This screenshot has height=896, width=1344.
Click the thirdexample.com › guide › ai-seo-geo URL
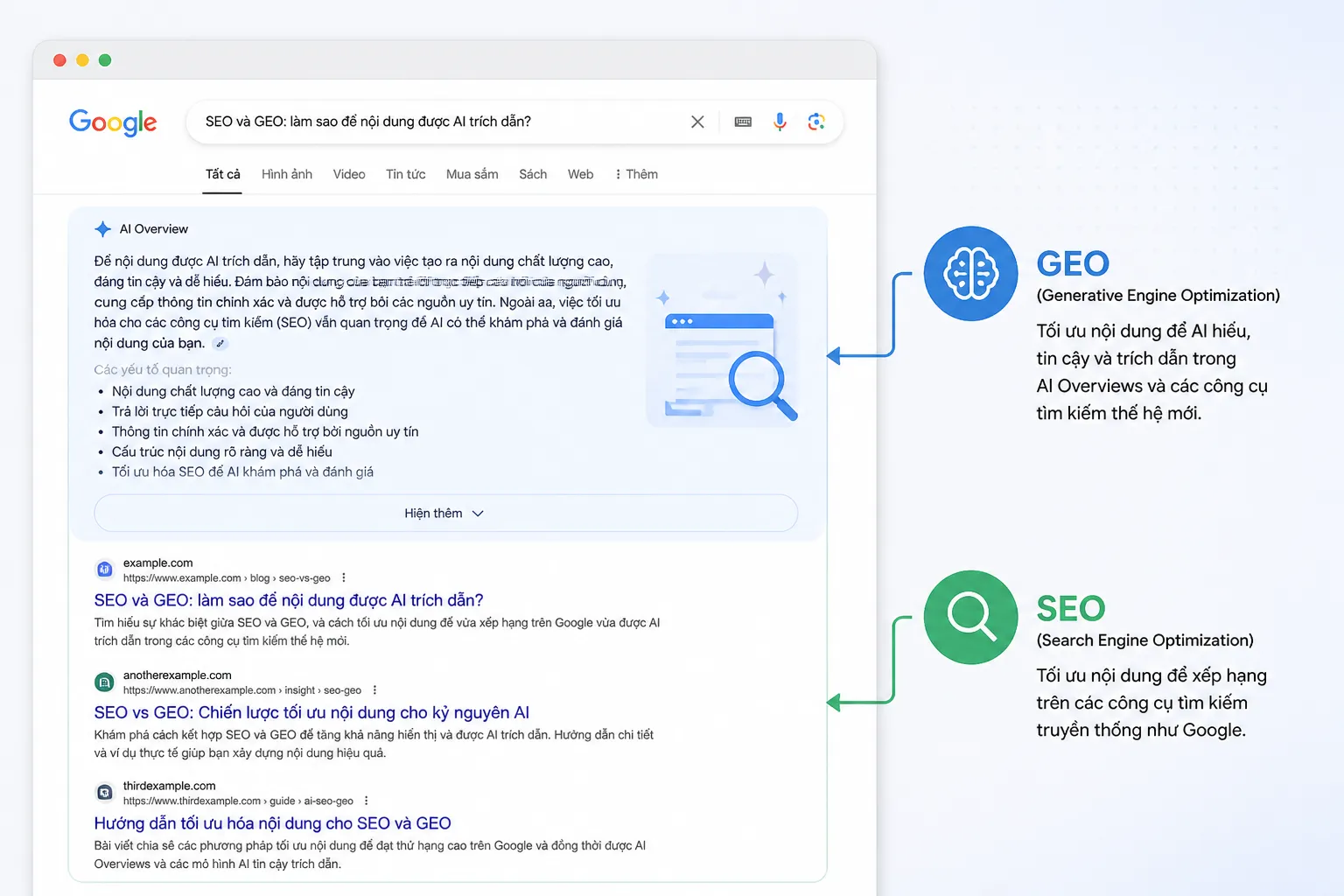(238, 801)
